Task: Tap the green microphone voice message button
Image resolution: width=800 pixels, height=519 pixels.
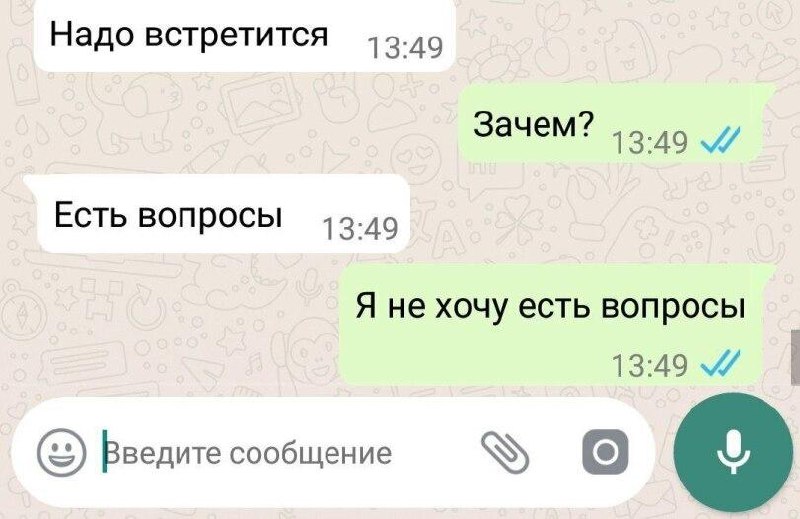Action: (x=733, y=452)
